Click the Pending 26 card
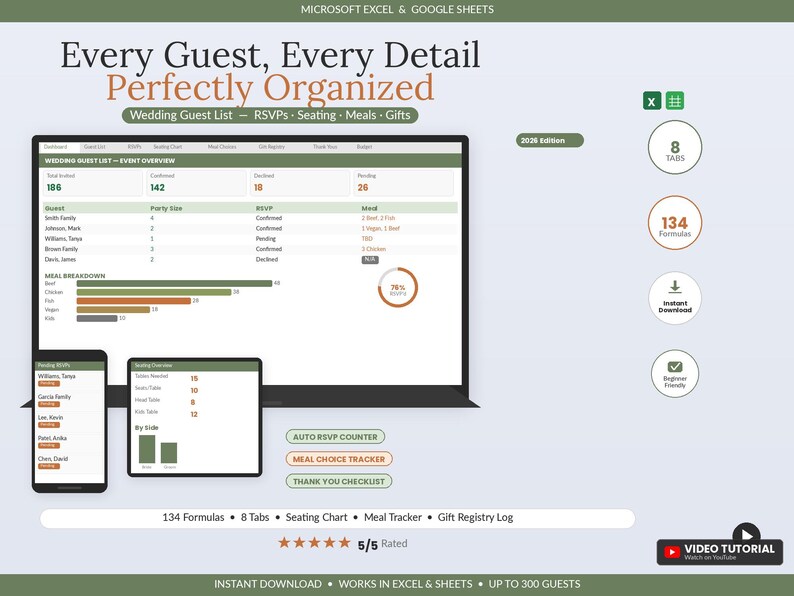The height and width of the screenshot is (596, 794). [404, 183]
